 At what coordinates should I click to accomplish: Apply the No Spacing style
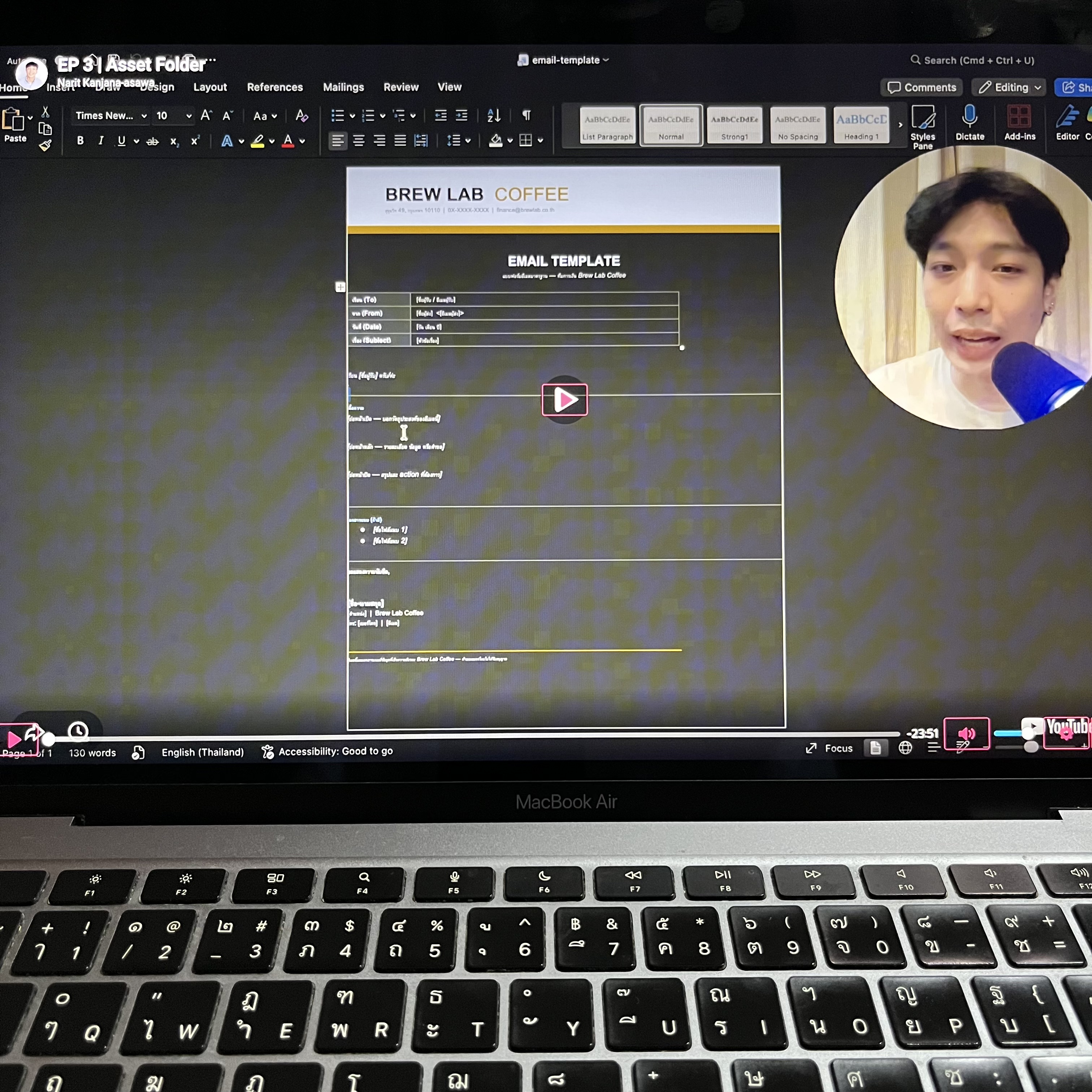(798, 125)
